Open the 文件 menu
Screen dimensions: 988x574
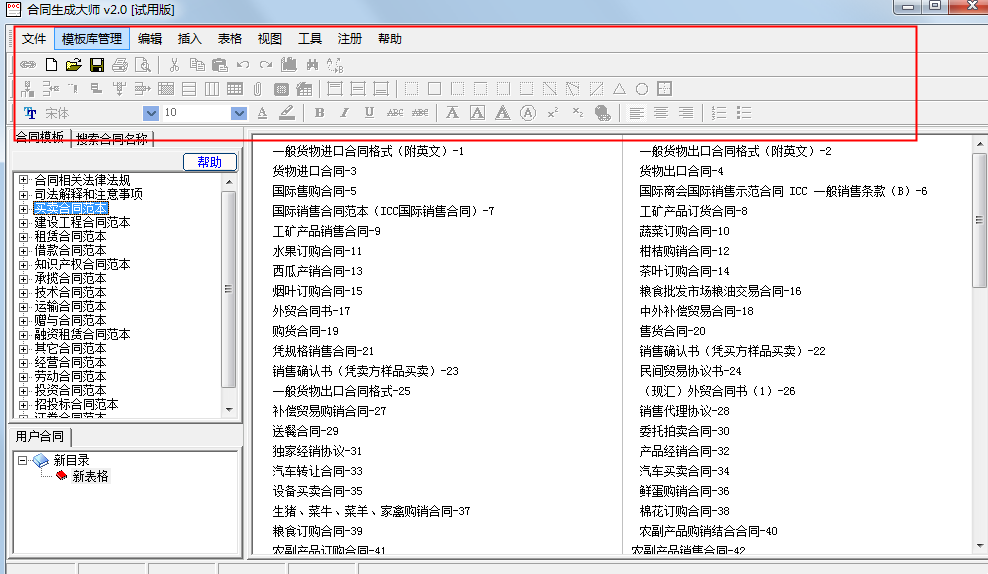pyautogui.click(x=34, y=39)
